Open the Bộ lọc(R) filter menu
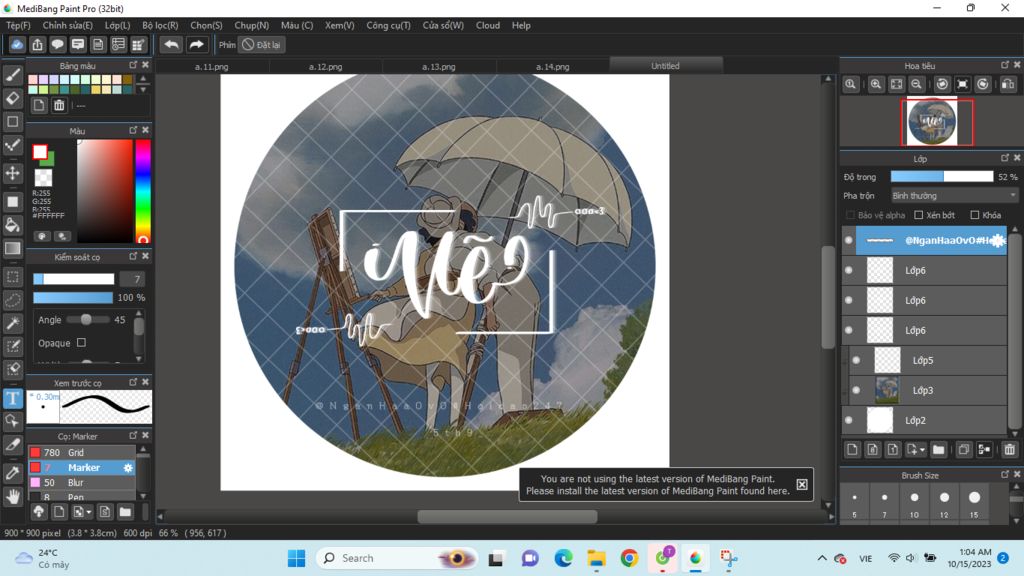The width and height of the screenshot is (1024, 576). pyautogui.click(x=160, y=25)
